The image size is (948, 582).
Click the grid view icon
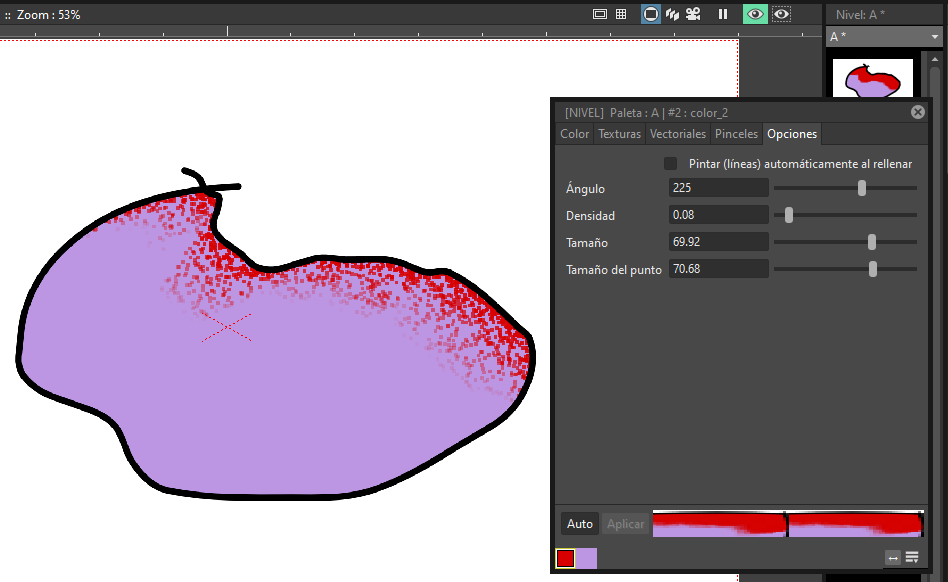pyautogui.click(x=621, y=14)
